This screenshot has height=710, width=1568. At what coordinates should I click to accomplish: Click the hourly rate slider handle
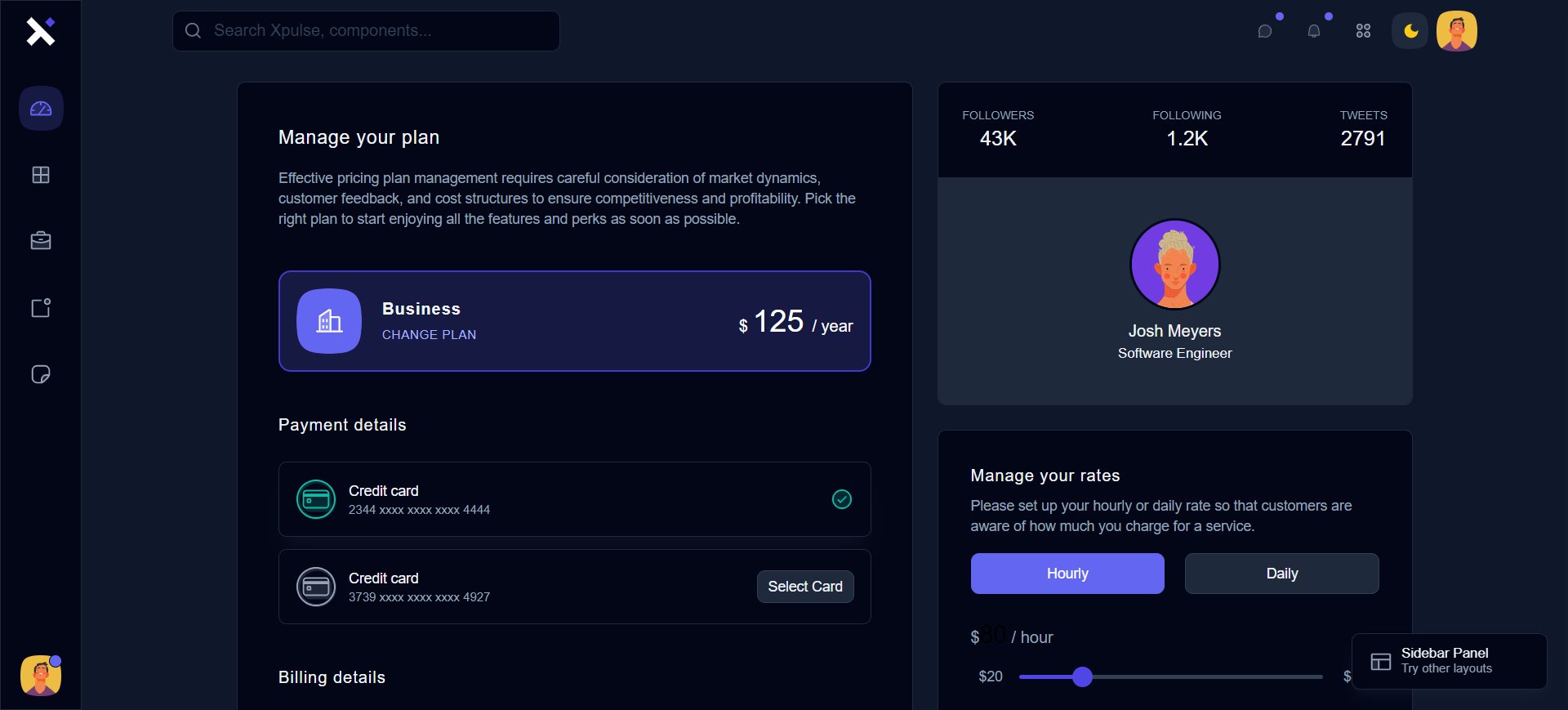pyautogui.click(x=1082, y=677)
